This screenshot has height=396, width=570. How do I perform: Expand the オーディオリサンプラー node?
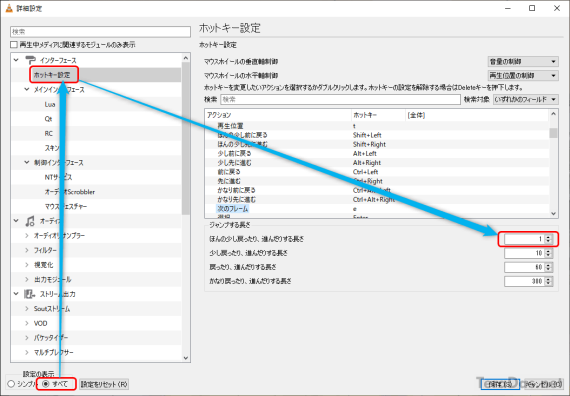point(27,236)
